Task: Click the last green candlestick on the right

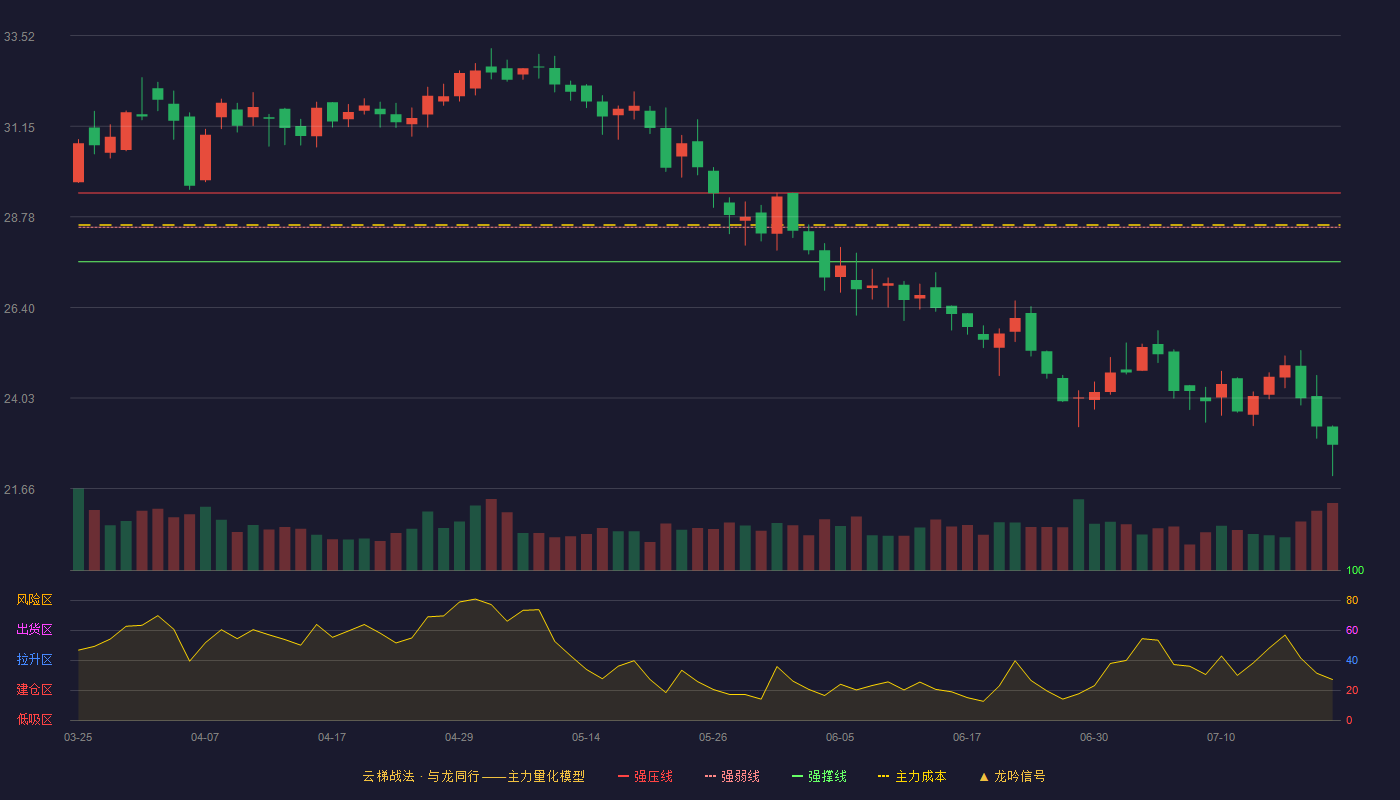Action: pyautogui.click(x=1332, y=436)
